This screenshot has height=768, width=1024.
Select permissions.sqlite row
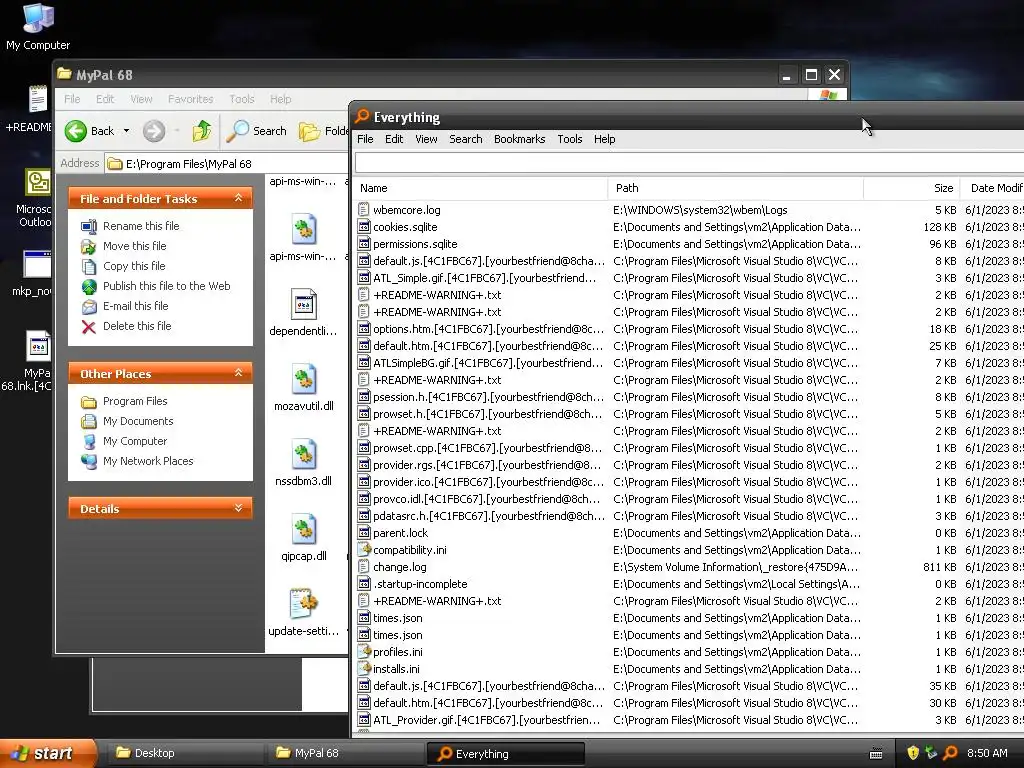point(689,244)
